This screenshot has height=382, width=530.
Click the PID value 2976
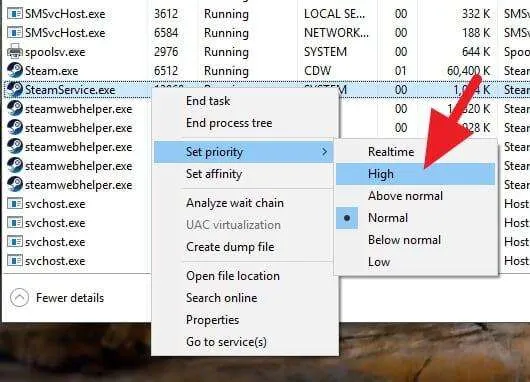point(166,52)
